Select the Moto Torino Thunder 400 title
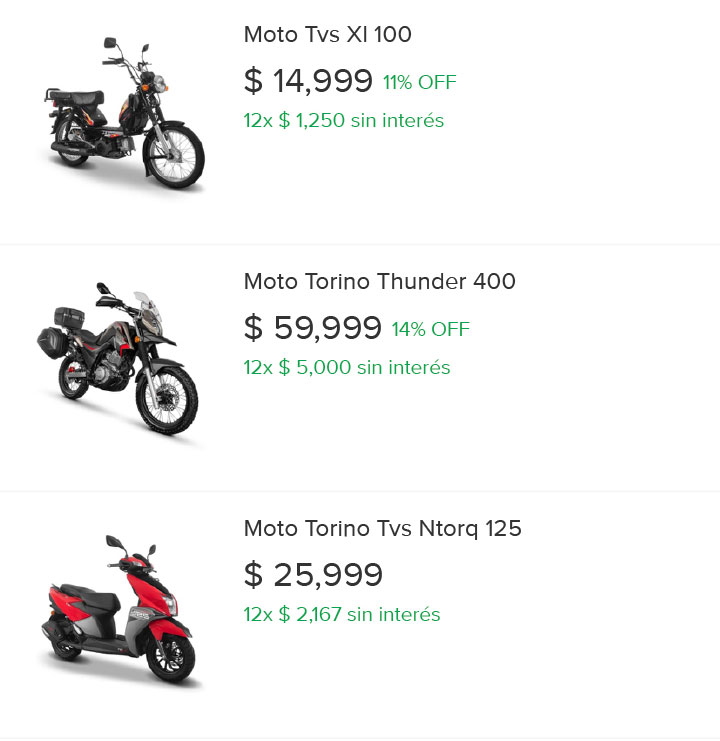 coord(379,282)
